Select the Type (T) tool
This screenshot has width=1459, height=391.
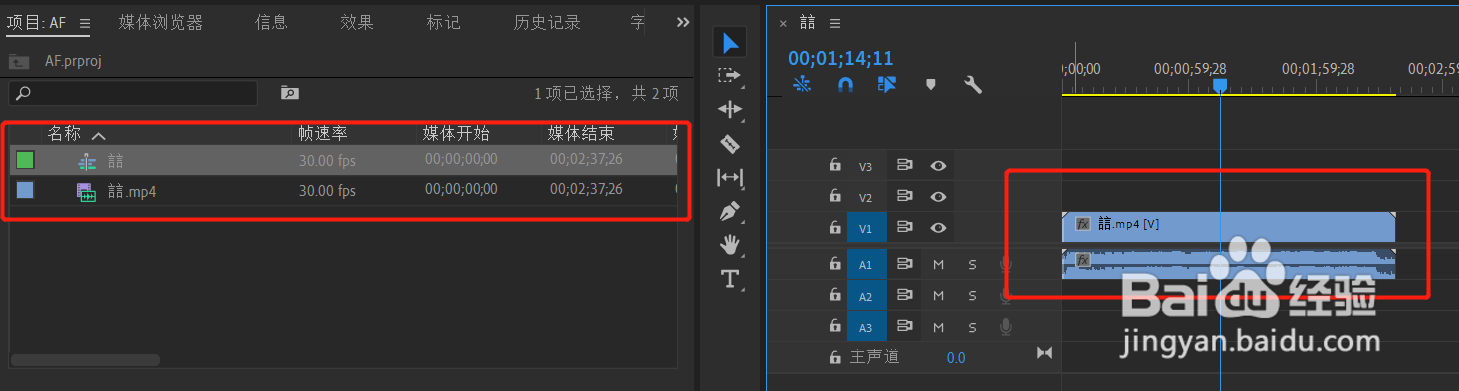coord(730,279)
